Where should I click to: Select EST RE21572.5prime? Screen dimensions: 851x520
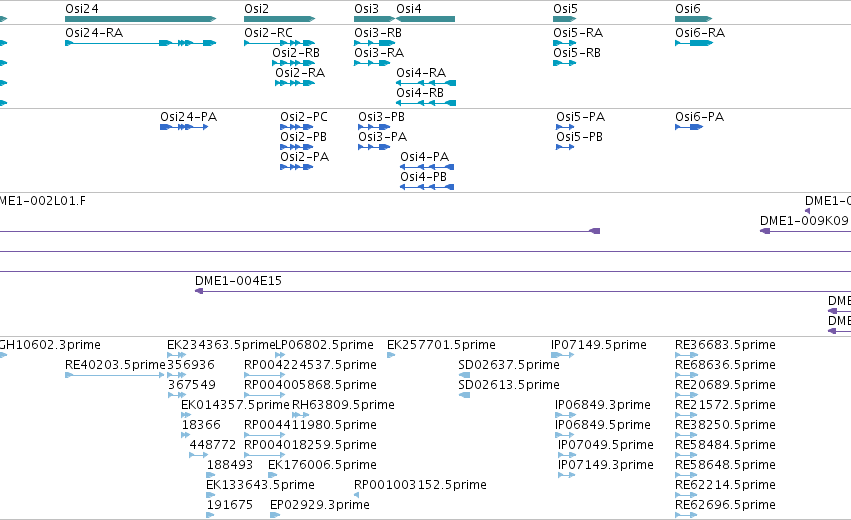(x=725, y=405)
